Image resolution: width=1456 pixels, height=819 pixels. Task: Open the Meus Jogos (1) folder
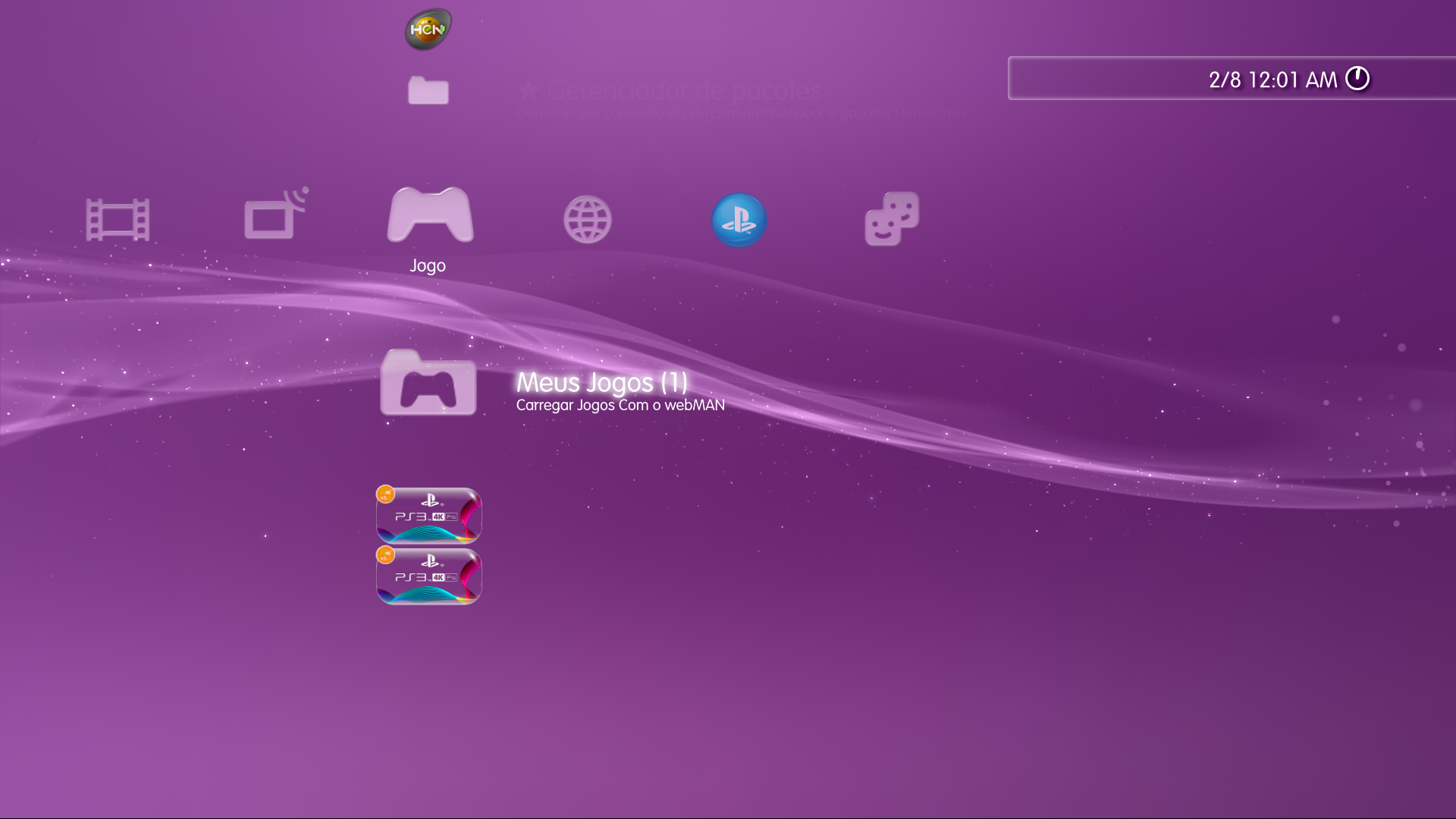tap(428, 383)
